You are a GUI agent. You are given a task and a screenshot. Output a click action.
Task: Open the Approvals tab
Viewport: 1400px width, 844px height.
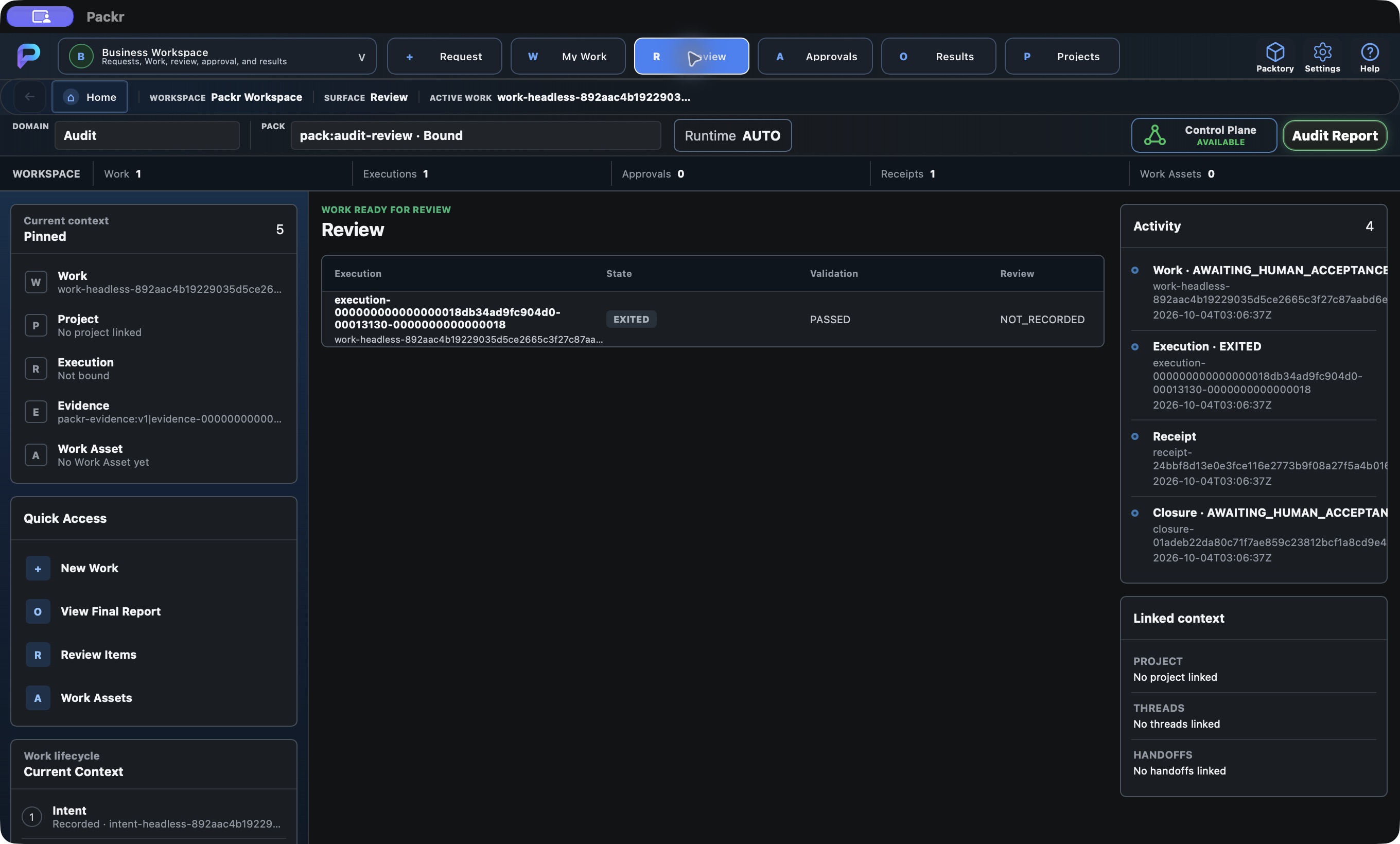tap(815, 56)
